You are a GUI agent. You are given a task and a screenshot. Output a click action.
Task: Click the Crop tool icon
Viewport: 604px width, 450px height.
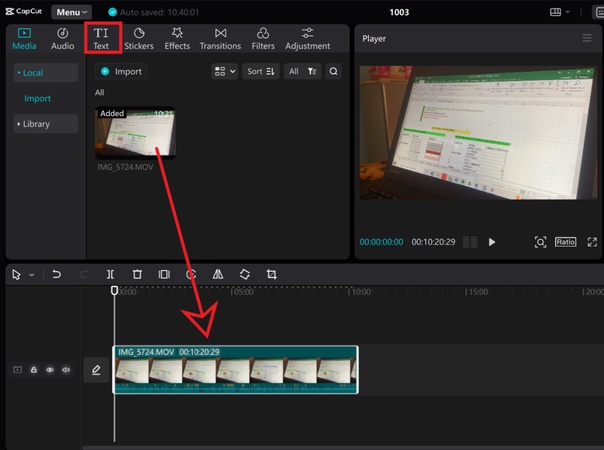[x=272, y=274]
